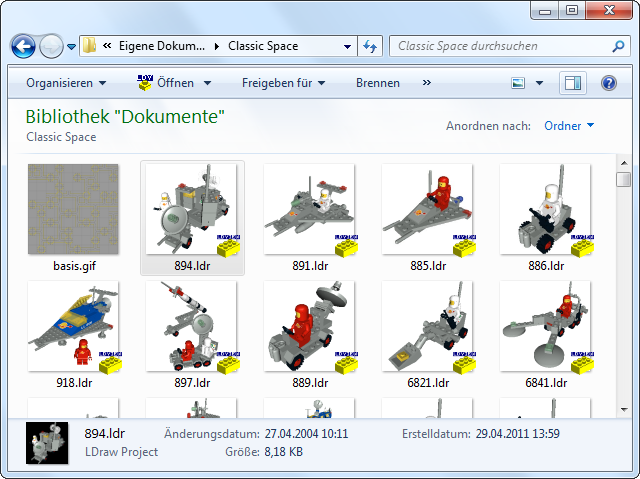Maximize the Explorer window
This screenshot has width=640, height=479.
(572, 11)
